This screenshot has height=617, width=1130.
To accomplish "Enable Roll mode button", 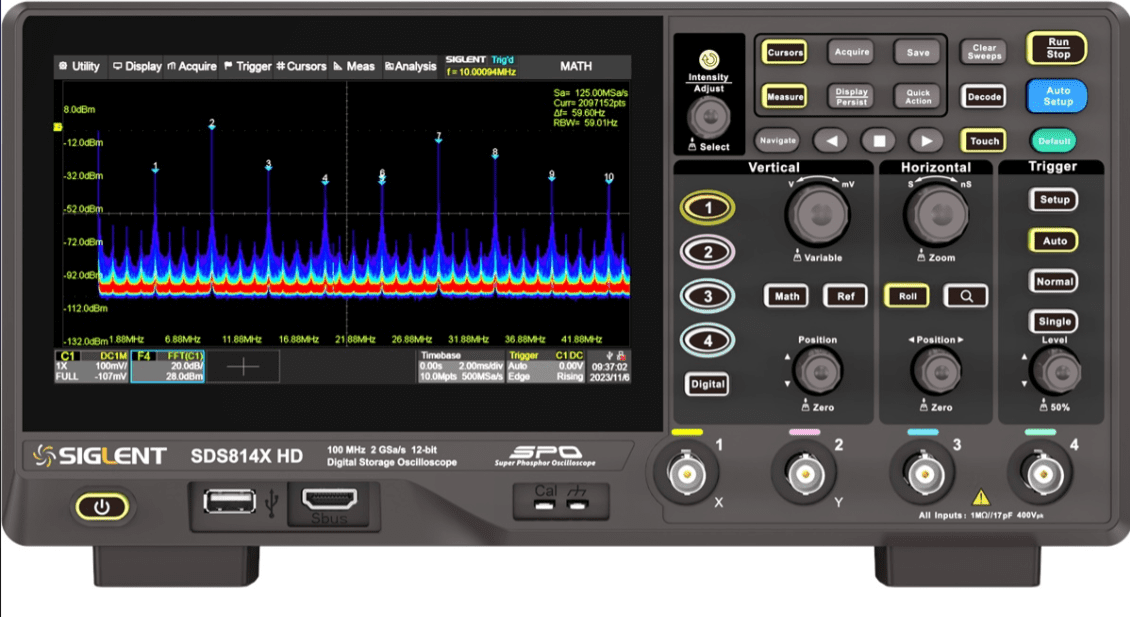I will tap(906, 296).
